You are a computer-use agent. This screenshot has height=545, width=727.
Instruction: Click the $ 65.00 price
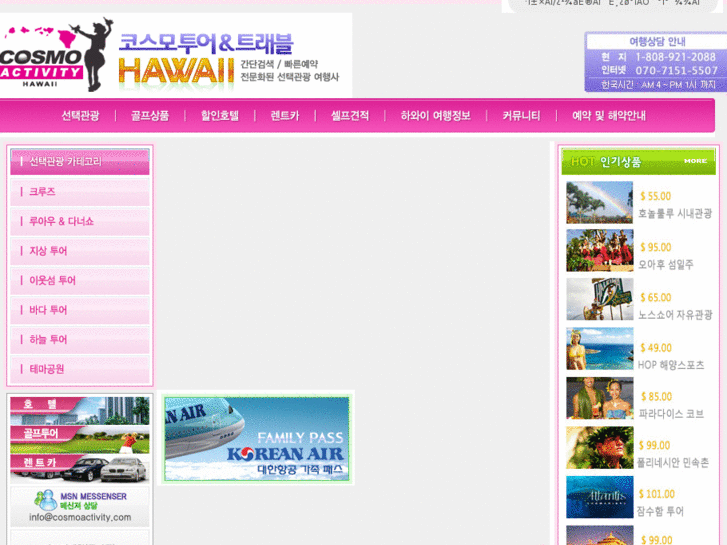[x=656, y=297]
